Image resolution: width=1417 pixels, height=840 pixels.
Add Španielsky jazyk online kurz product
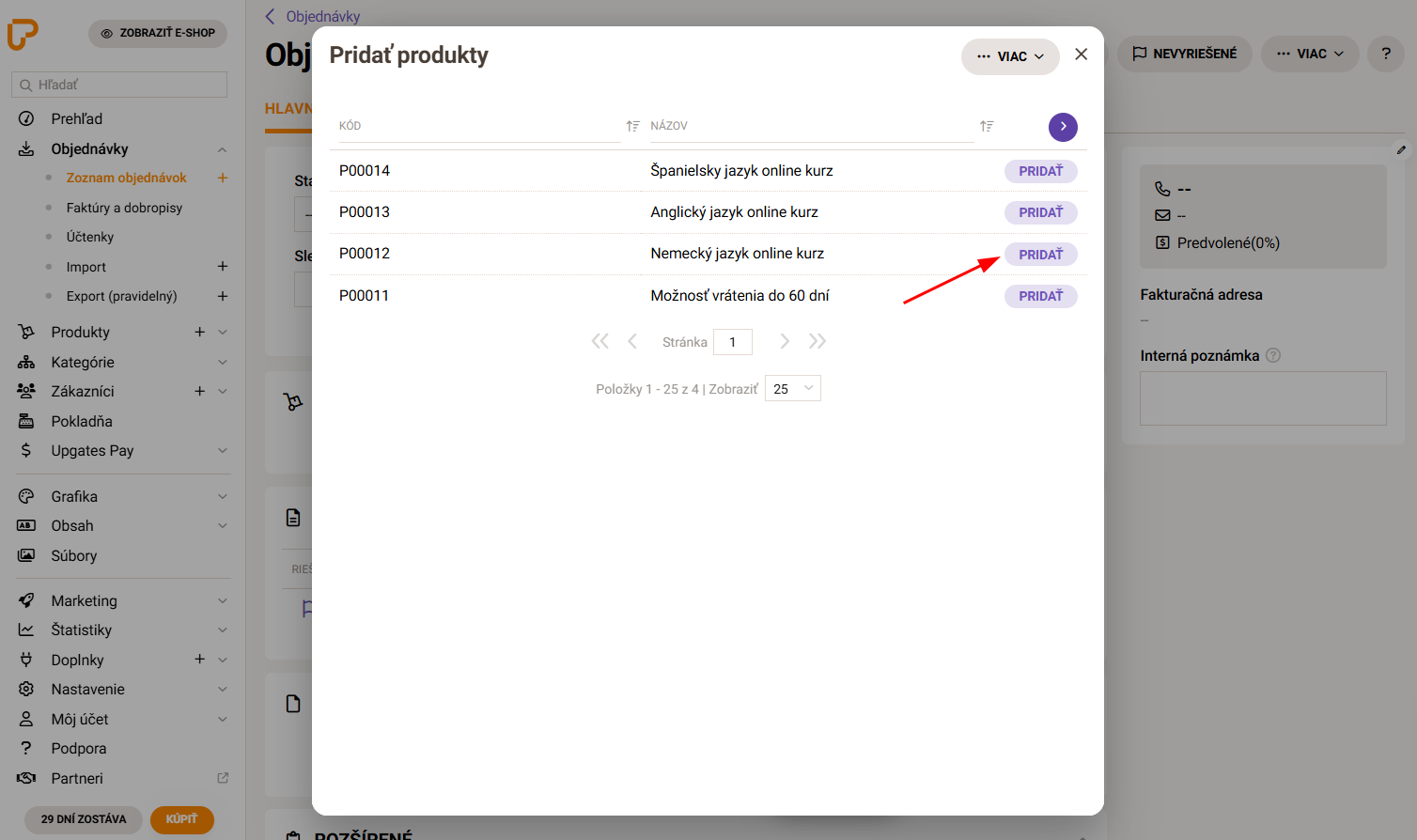click(x=1040, y=171)
